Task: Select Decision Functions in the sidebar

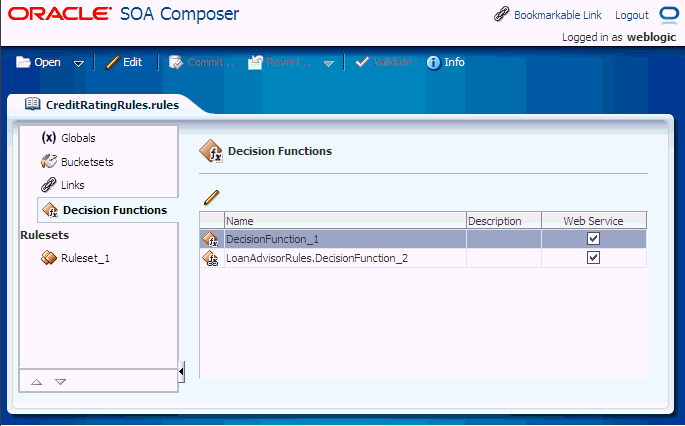Action: point(115,210)
